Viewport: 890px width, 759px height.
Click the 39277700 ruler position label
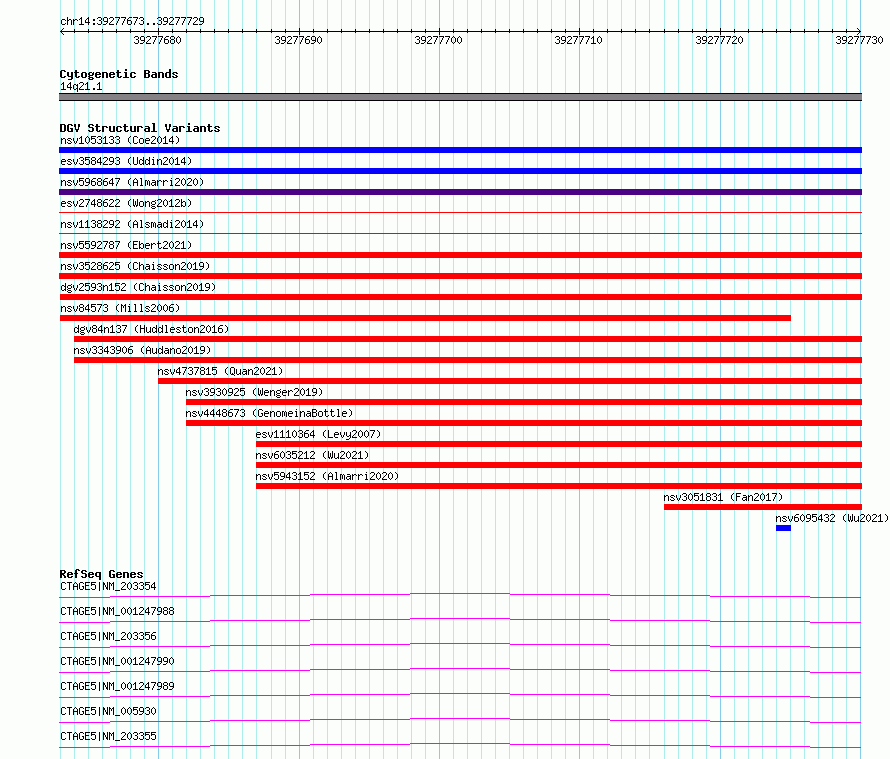[438, 40]
